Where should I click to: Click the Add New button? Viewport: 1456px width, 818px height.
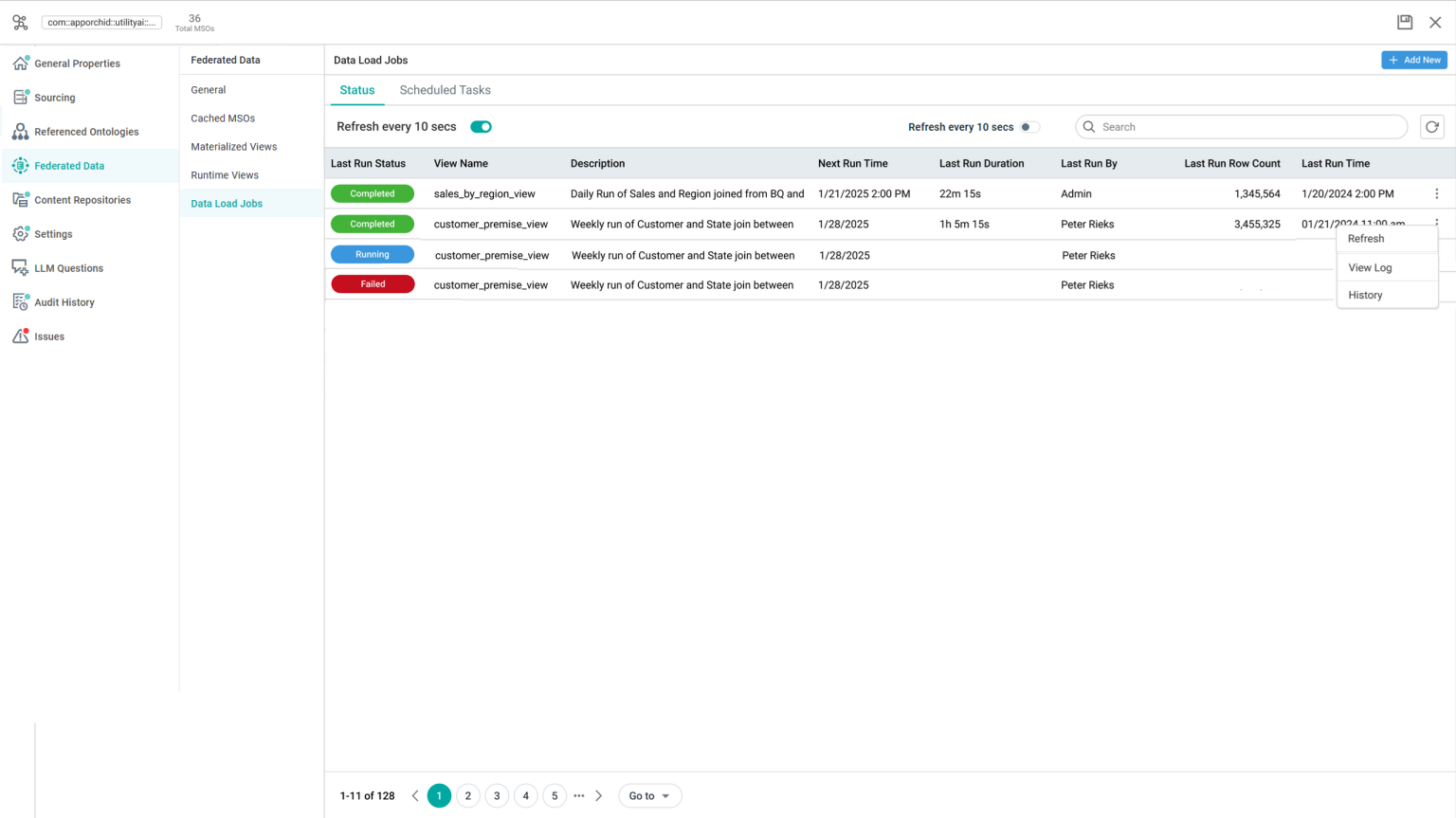click(x=1413, y=60)
